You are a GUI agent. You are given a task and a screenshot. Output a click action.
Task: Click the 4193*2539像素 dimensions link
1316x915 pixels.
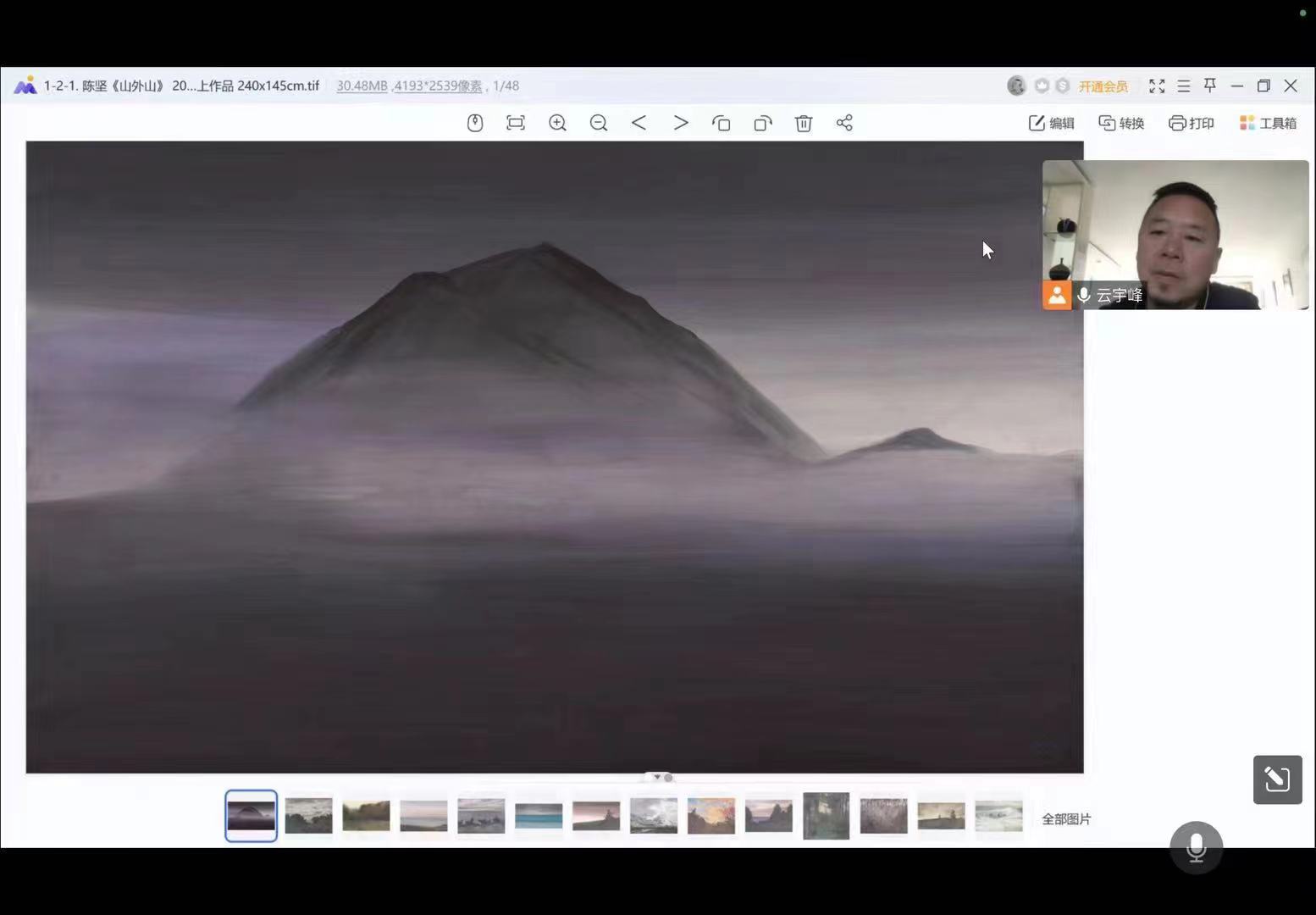[x=438, y=86]
